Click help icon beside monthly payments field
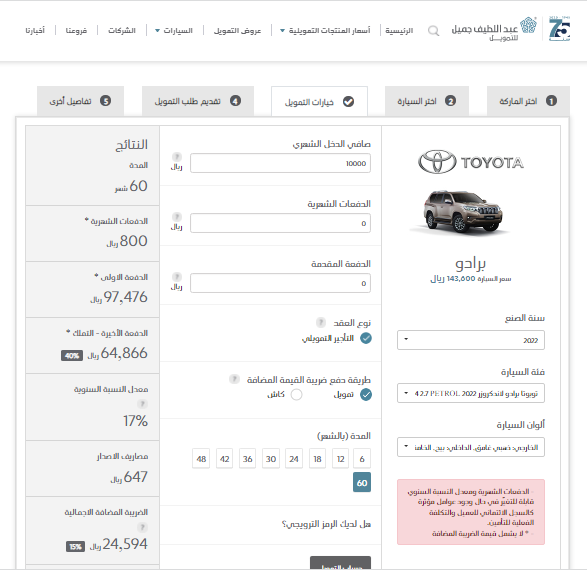This screenshot has height=572, width=587. click(177, 217)
